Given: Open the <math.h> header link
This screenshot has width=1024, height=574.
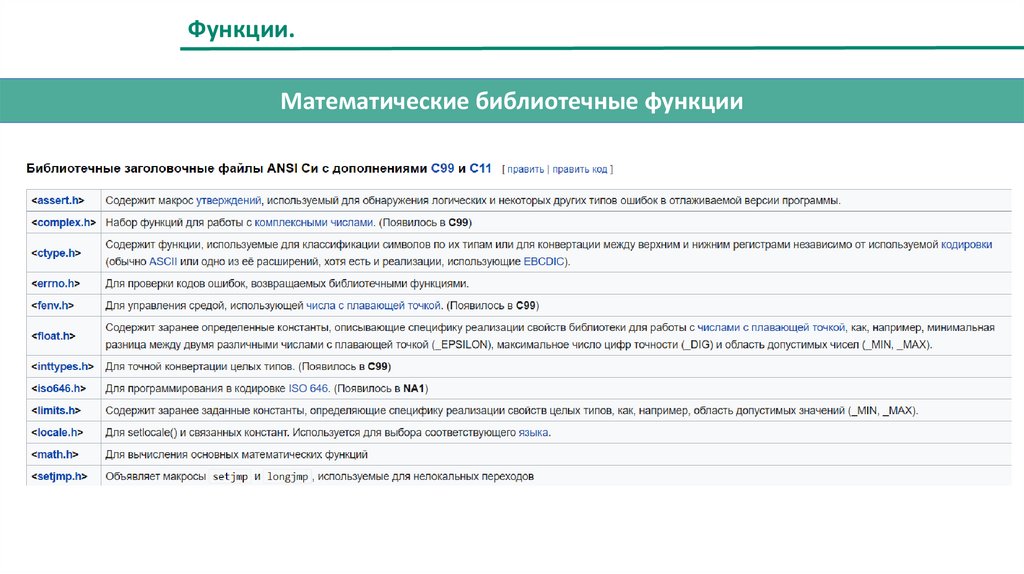Looking at the screenshot, I should pyautogui.click(x=54, y=454).
